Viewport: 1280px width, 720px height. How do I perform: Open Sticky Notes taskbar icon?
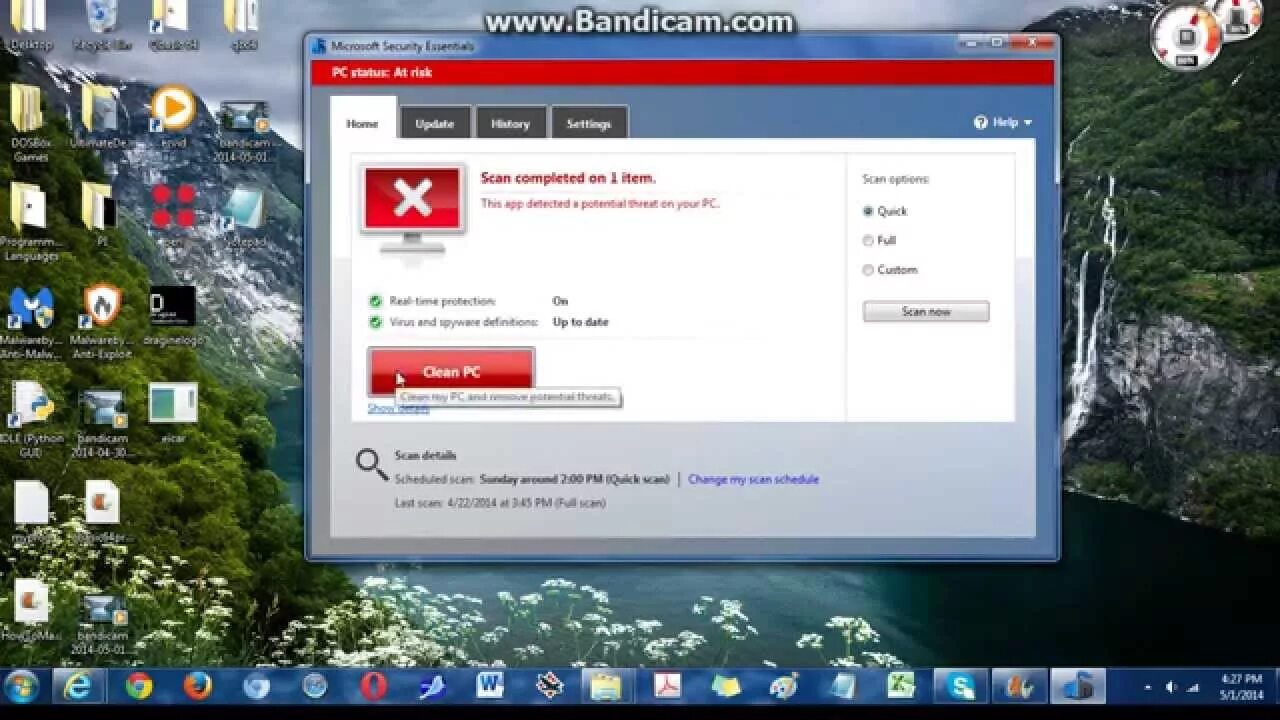click(726, 686)
